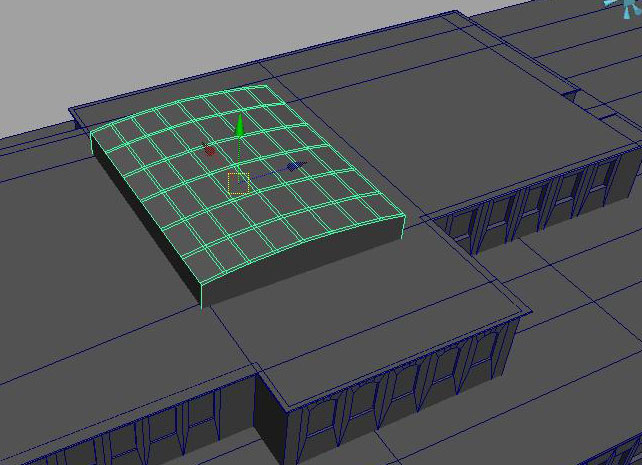The image size is (642, 465).
Task: Click the green Y-axis move arrow
Action: (x=240, y=124)
